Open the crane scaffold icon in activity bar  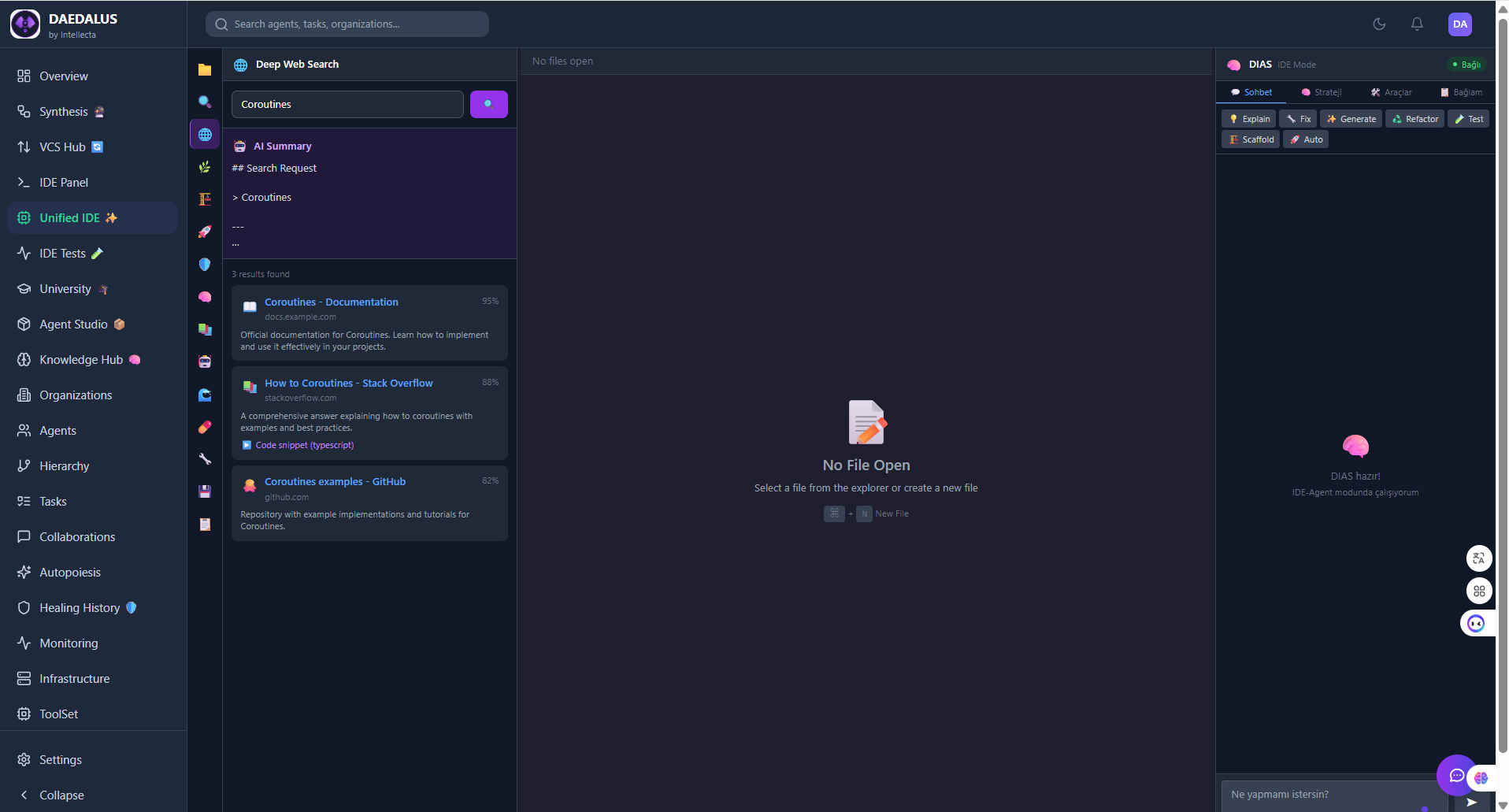pos(205,199)
